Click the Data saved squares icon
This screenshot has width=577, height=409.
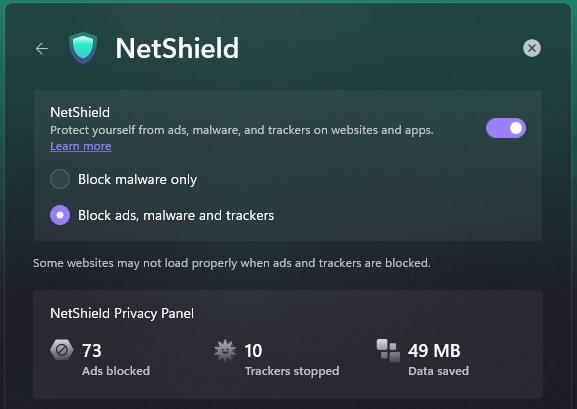click(x=388, y=350)
